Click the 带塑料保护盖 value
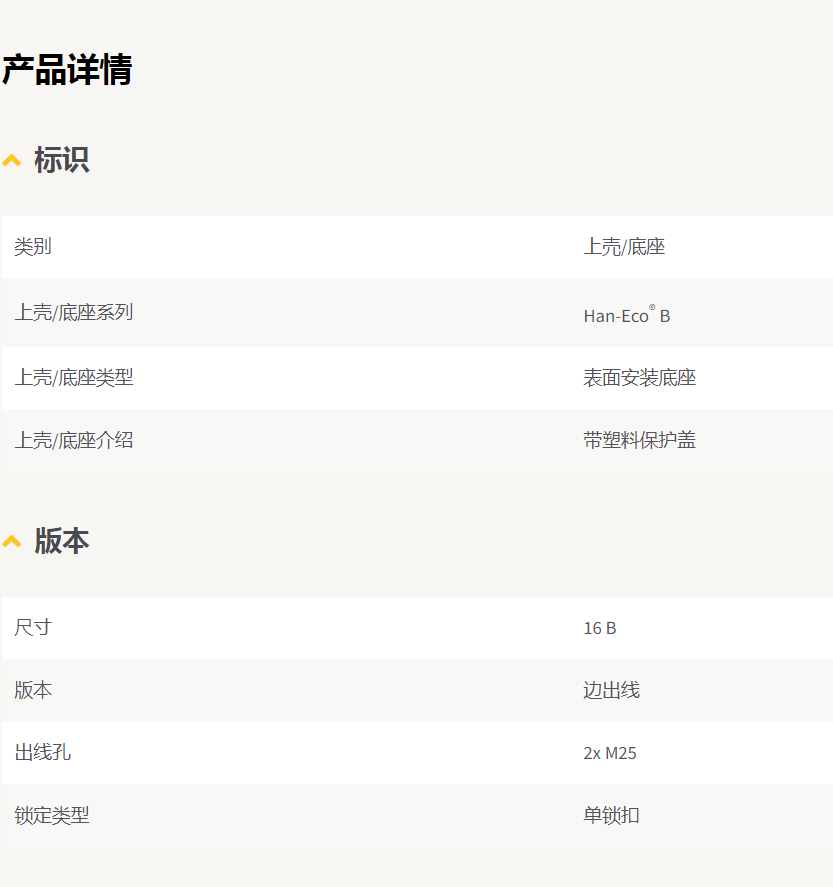The image size is (833, 887). pyautogui.click(x=639, y=440)
